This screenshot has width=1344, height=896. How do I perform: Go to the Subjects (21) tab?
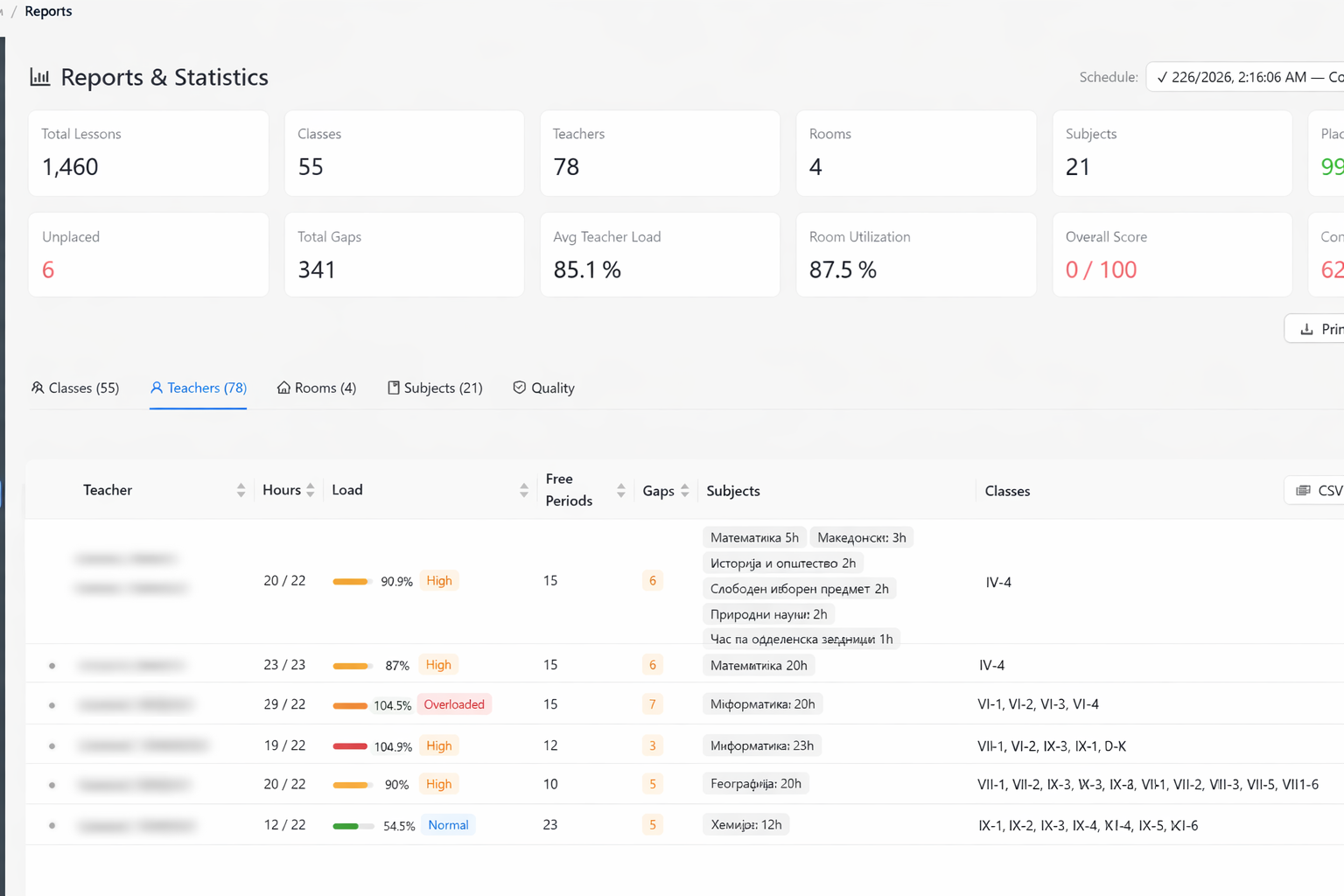click(435, 388)
